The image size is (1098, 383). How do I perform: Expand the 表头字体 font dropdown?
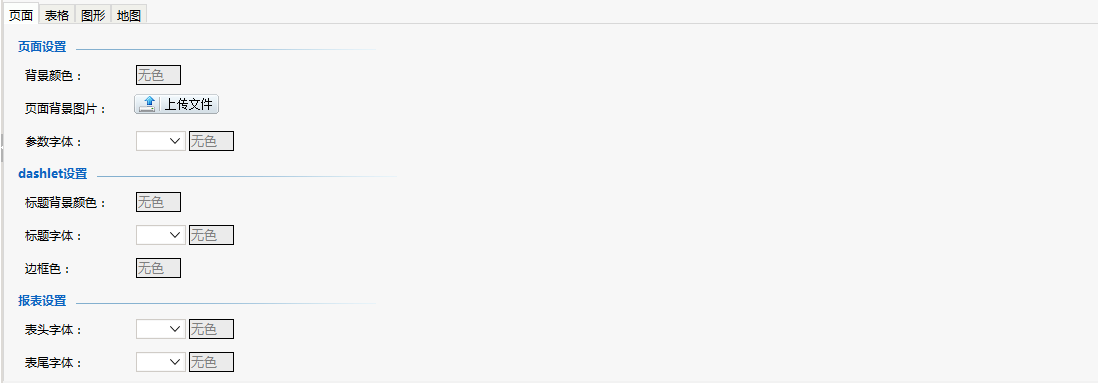pyautogui.click(x=161, y=329)
